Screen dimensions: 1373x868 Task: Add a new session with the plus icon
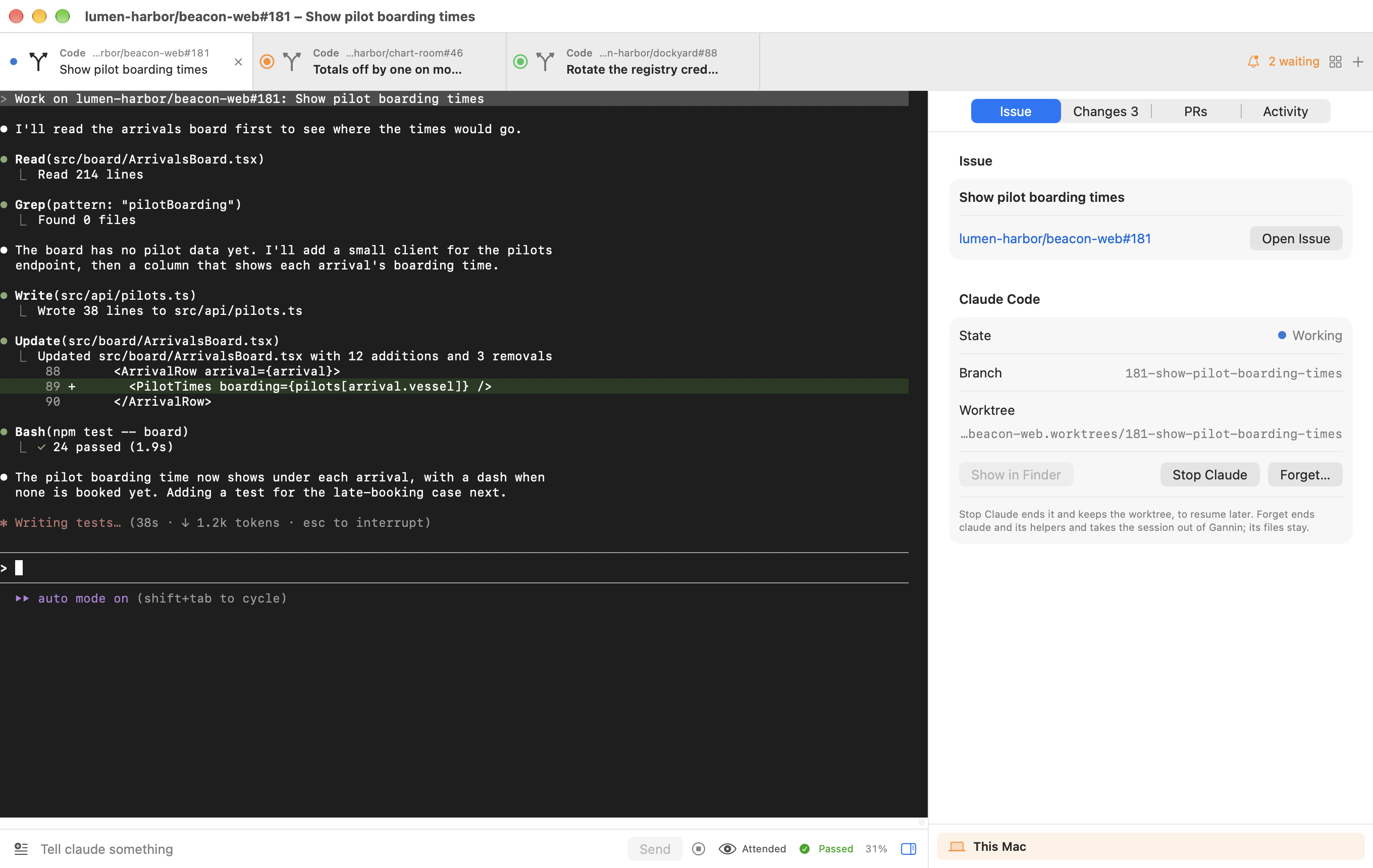click(1358, 62)
